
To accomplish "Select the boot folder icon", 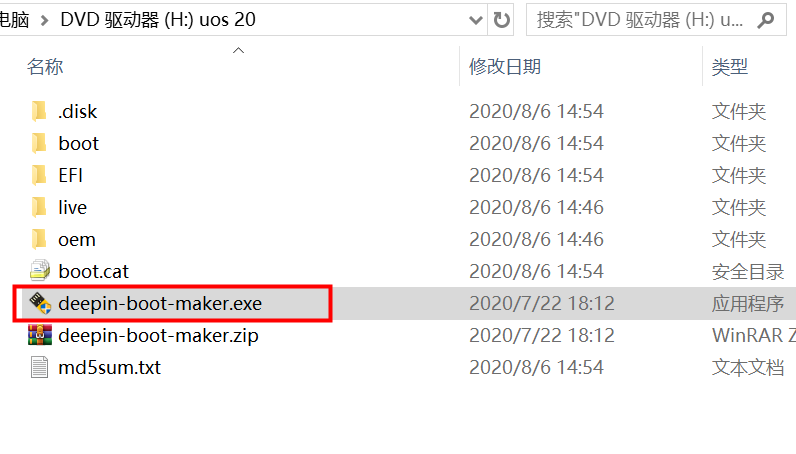I will point(39,143).
